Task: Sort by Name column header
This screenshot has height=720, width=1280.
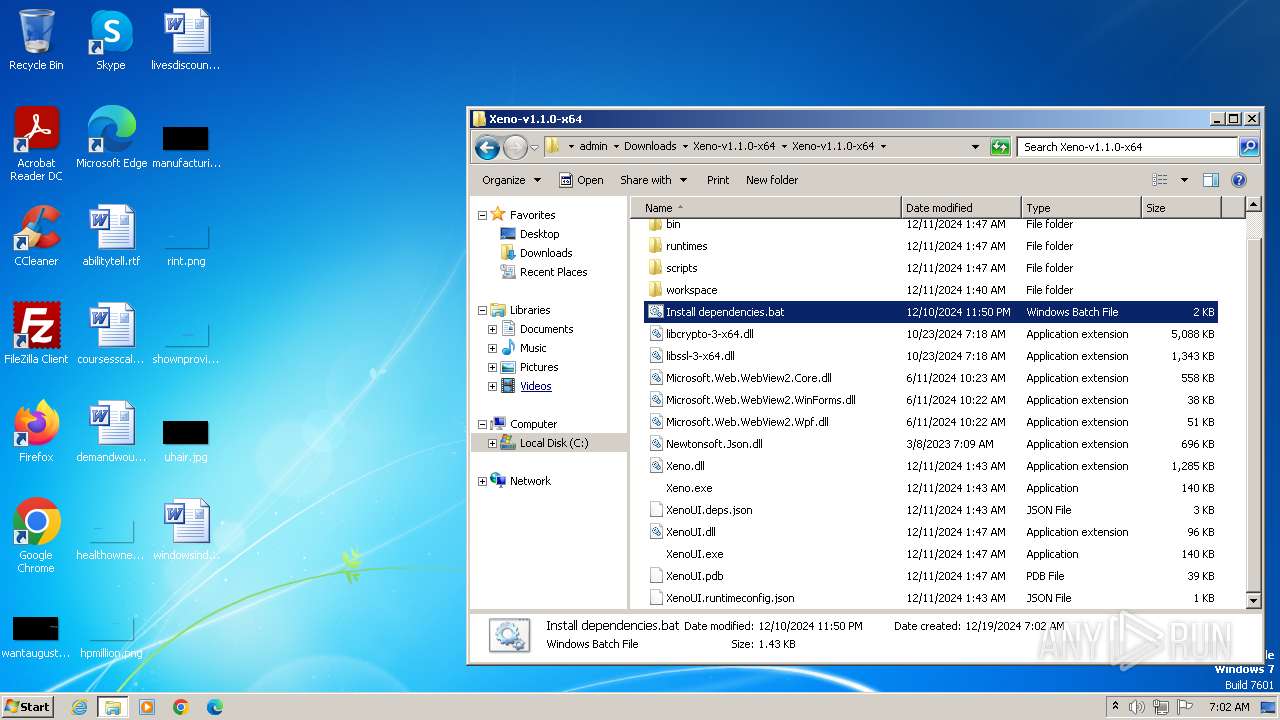Action: tap(766, 208)
